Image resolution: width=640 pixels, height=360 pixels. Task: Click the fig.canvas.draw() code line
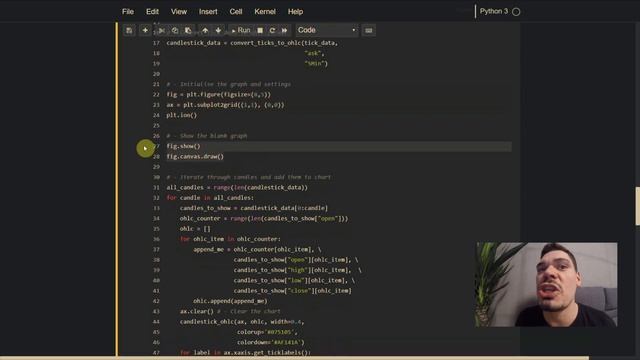[195, 157]
